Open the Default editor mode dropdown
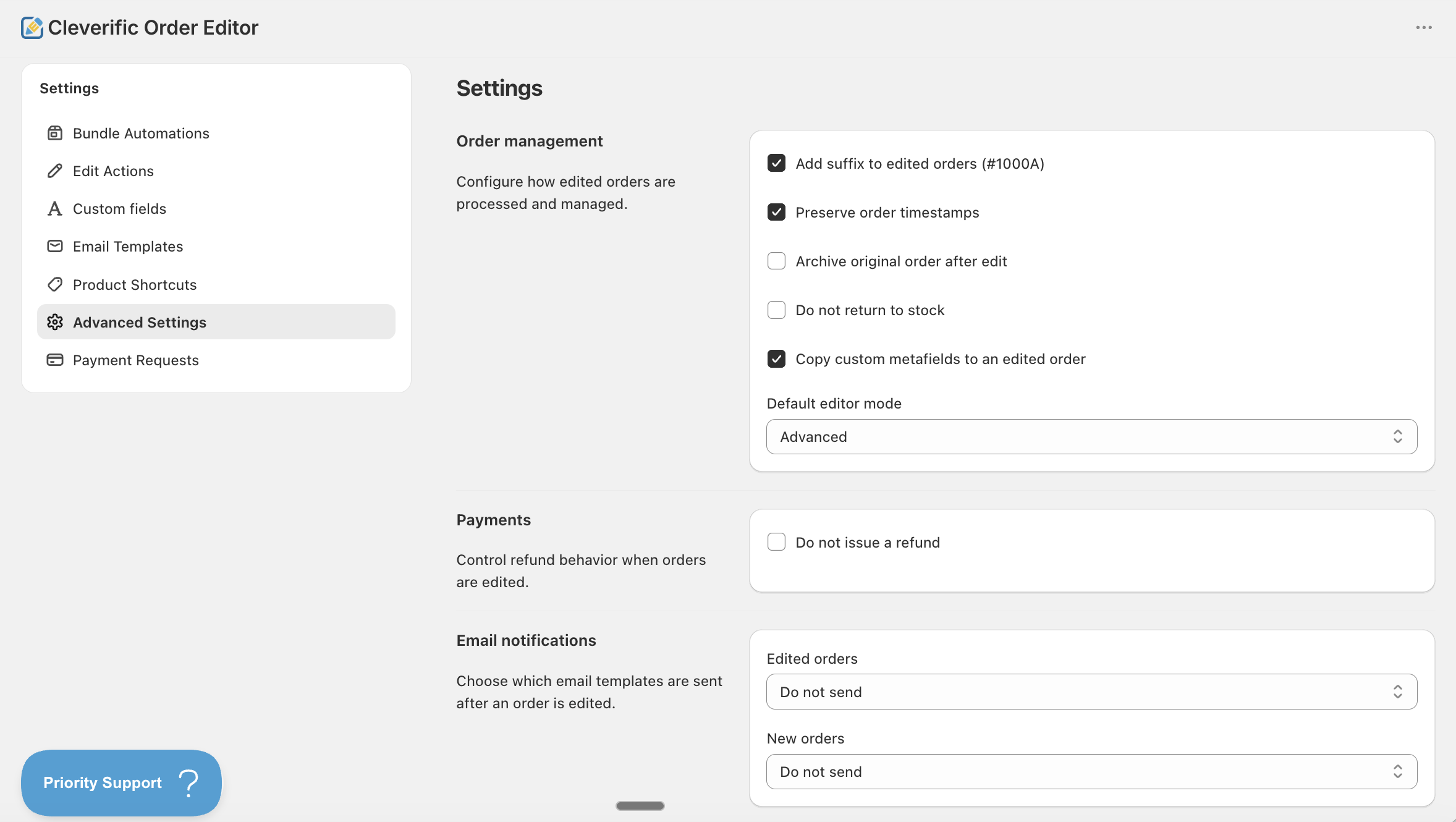 click(x=1091, y=437)
